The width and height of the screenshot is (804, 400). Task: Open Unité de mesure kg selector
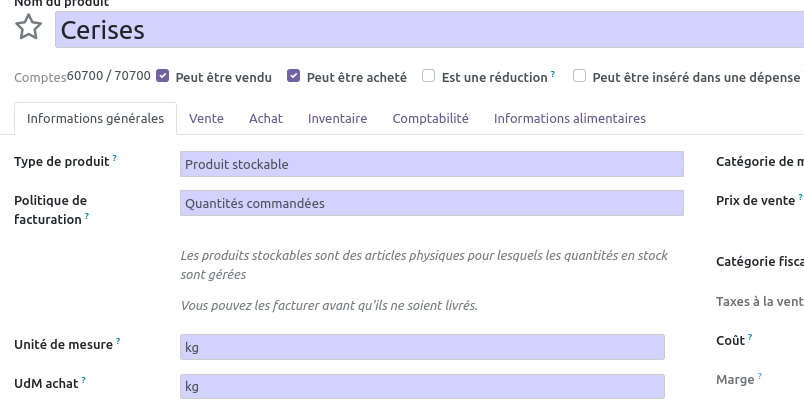[x=423, y=347]
